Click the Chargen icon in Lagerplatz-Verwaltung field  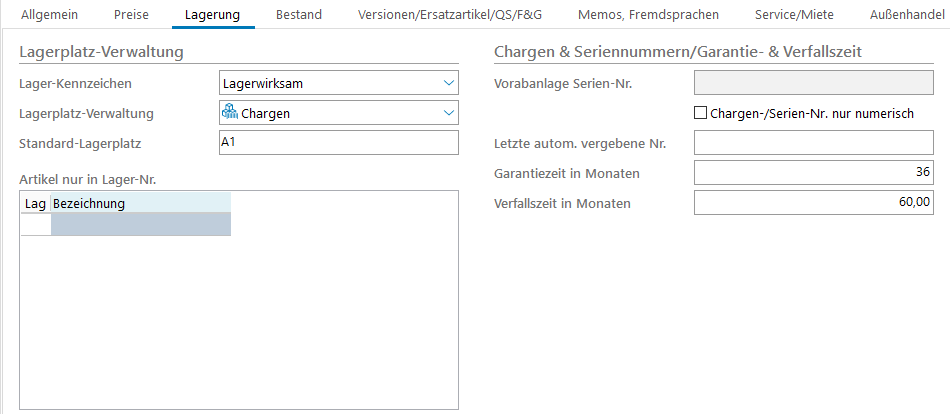tap(229, 113)
